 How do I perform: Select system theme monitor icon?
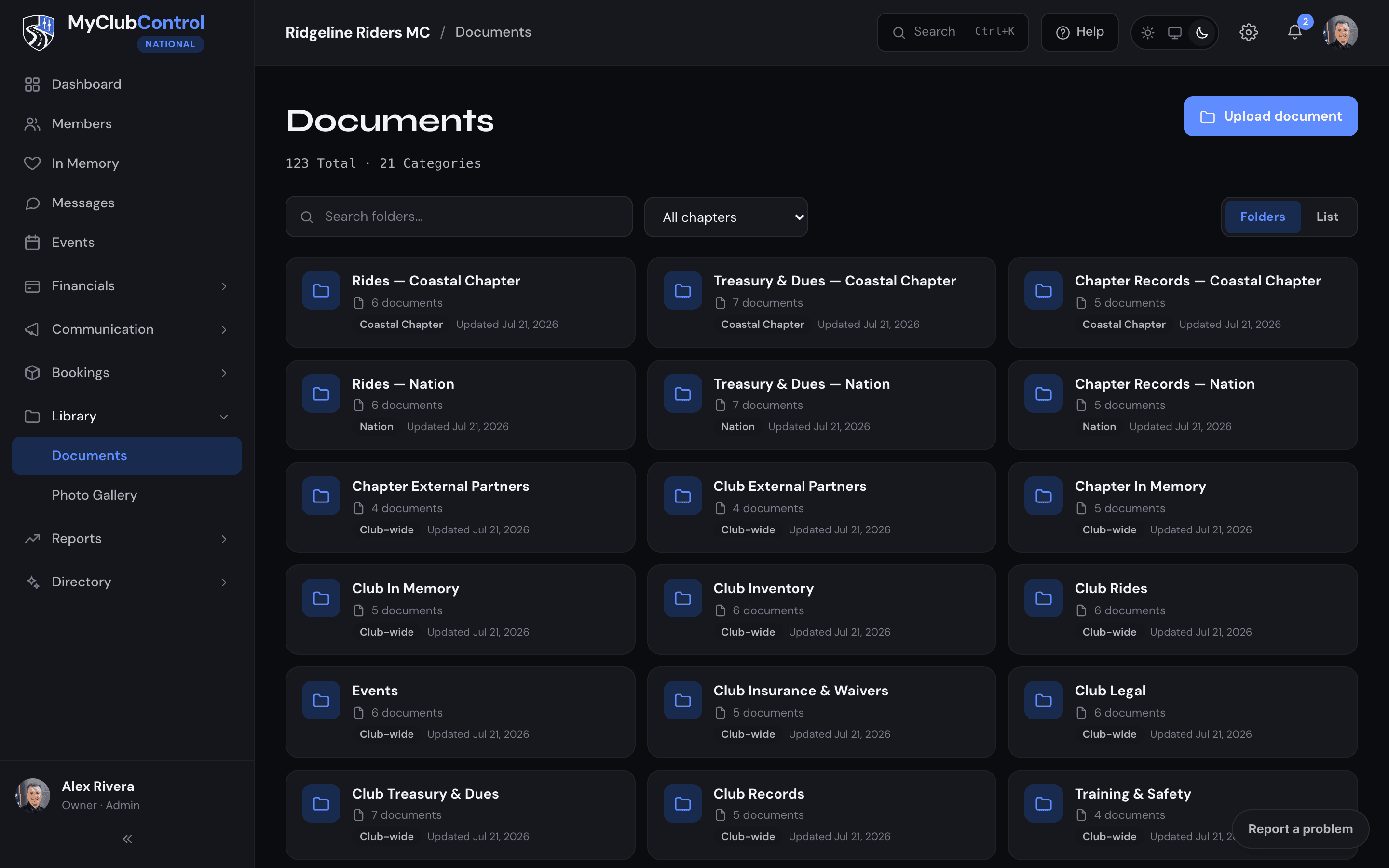point(1174,33)
